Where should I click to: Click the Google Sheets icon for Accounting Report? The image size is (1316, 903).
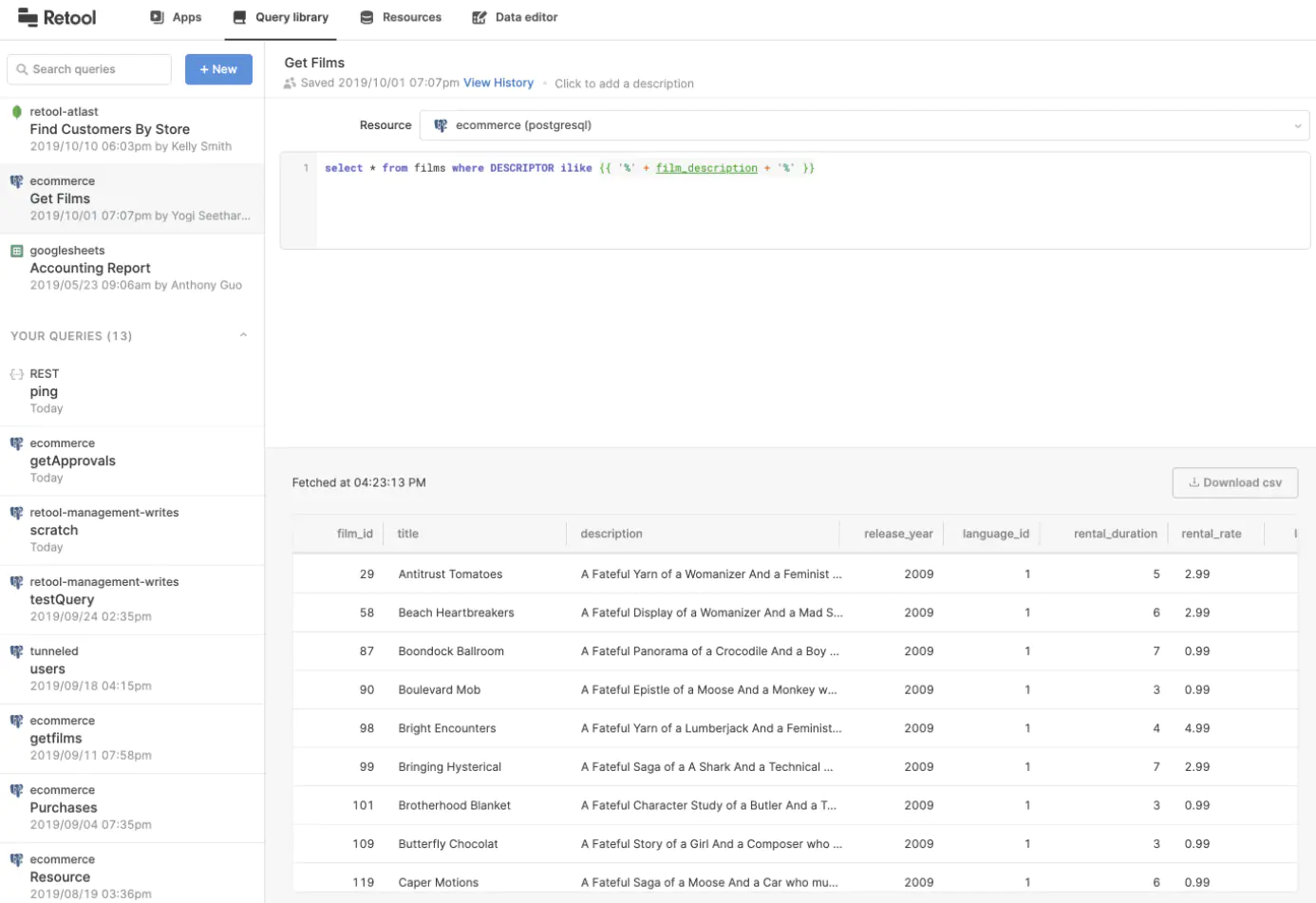coord(16,251)
